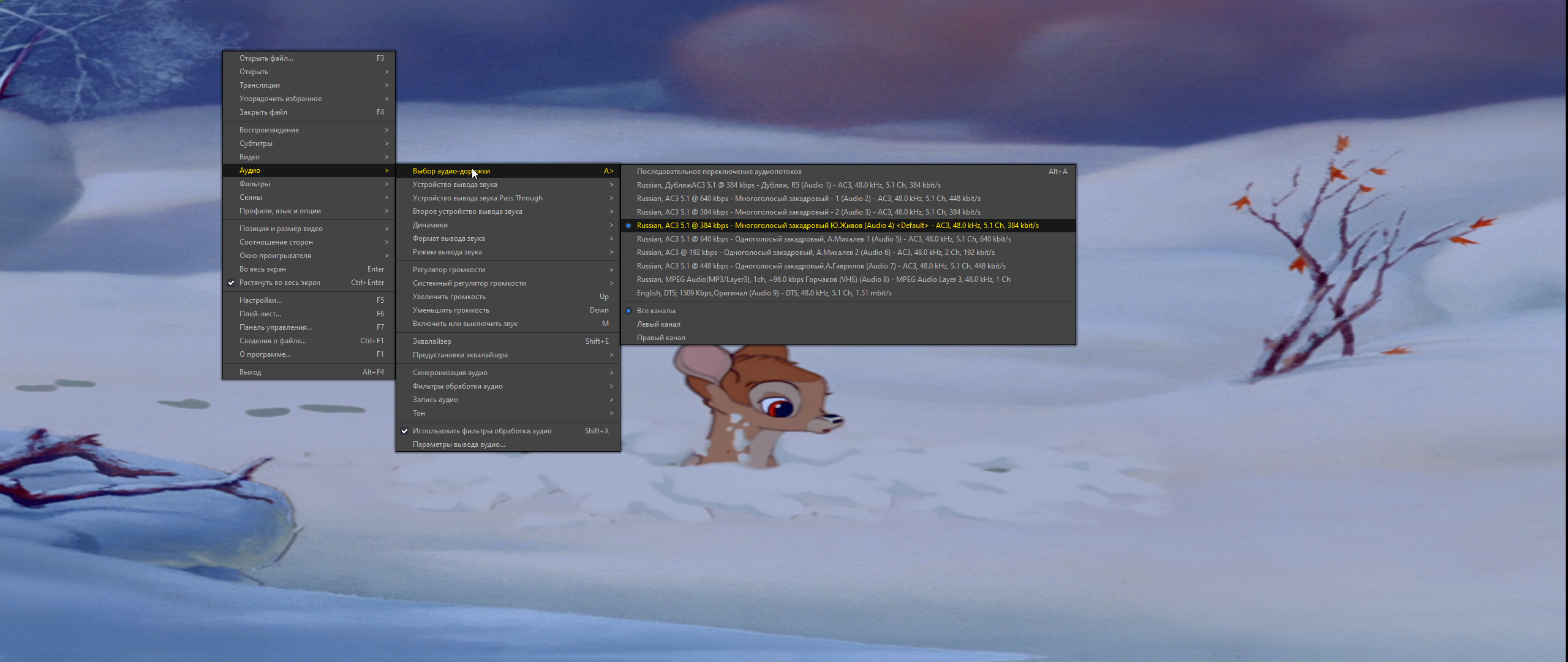Expand the Субтитры submenu
1568x662 pixels.
(x=256, y=143)
